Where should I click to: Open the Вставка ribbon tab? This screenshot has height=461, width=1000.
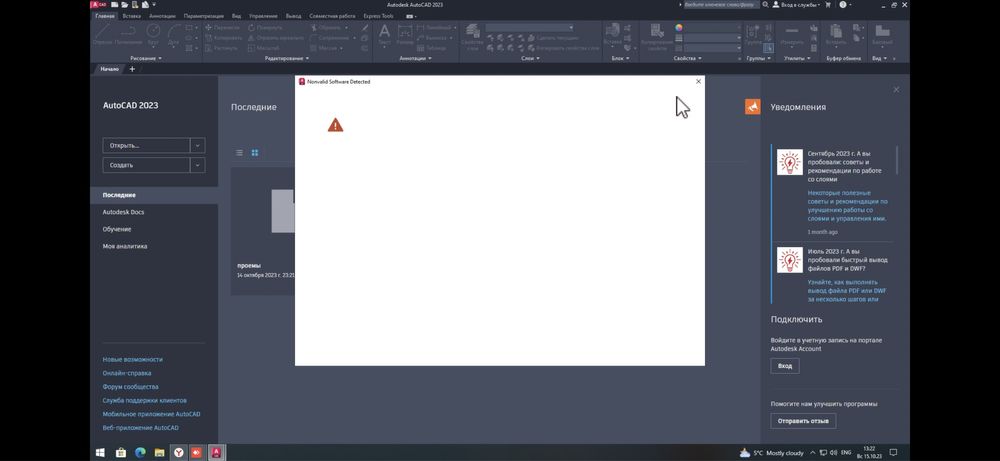click(131, 15)
